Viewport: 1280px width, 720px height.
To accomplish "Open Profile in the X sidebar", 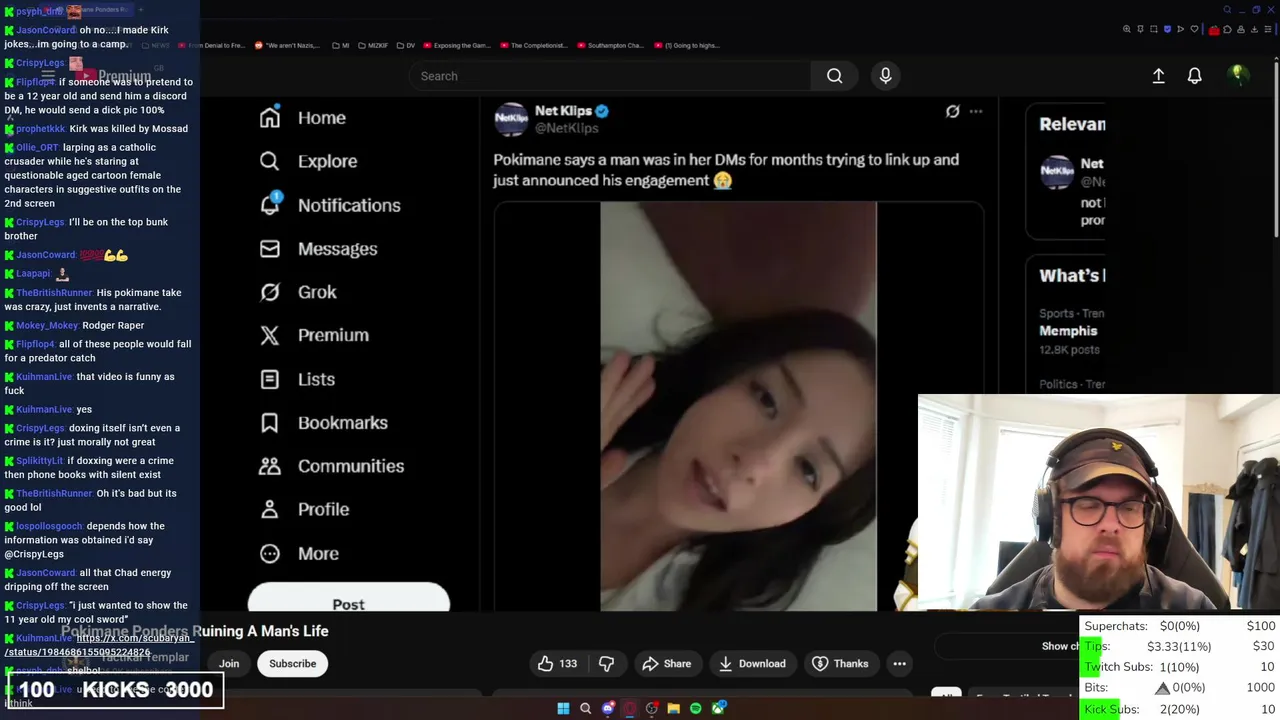I will click(304, 509).
